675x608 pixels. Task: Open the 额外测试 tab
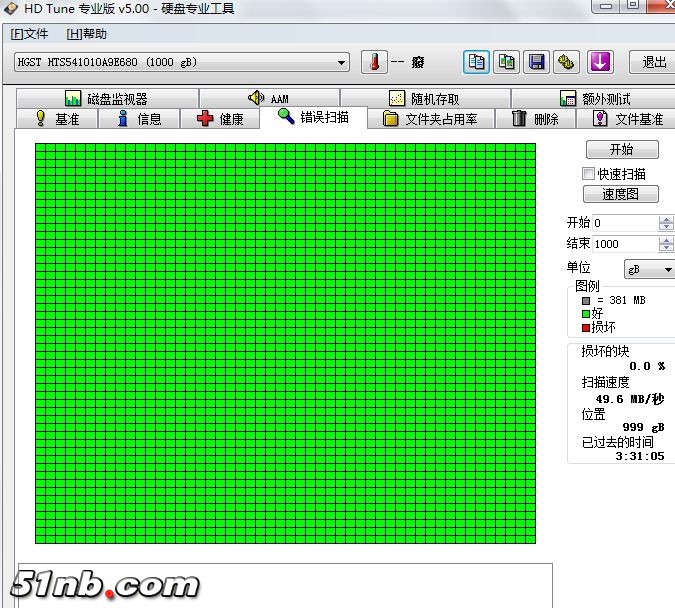(594, 99)
